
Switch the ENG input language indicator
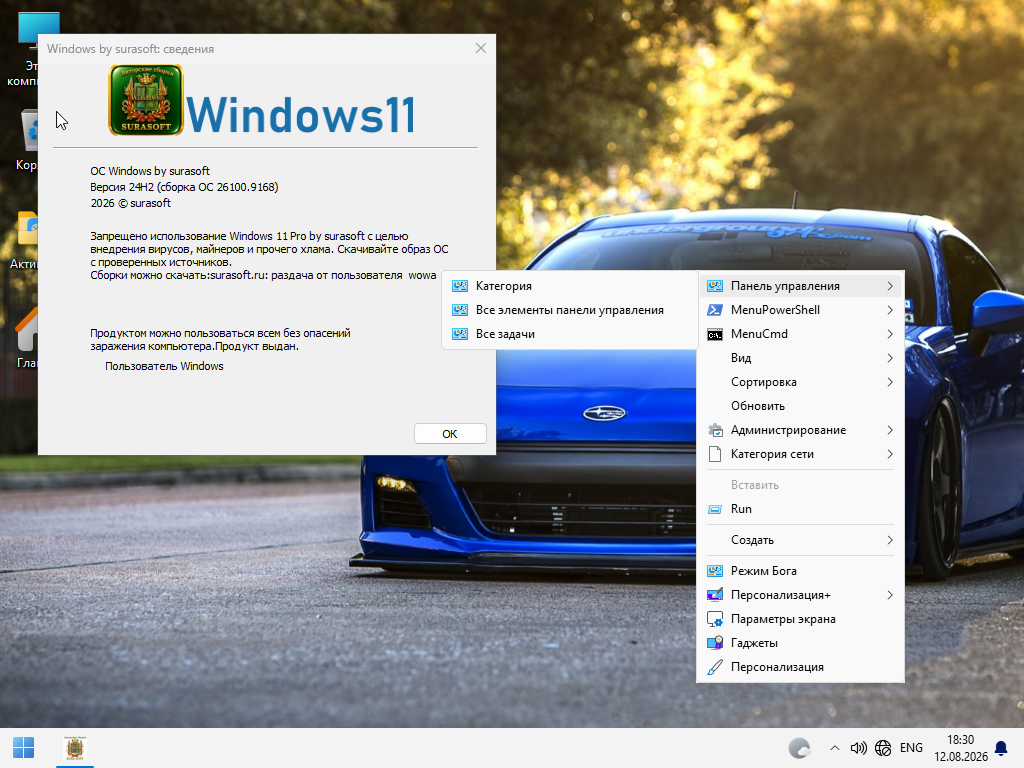click(911, 748)
